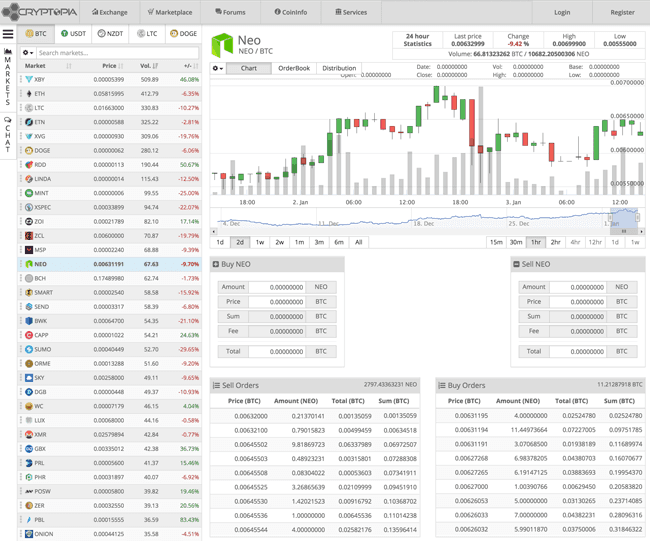This screenshot has height=541, width=650.
Task: Set chart range to 6m
Action: 339,242
